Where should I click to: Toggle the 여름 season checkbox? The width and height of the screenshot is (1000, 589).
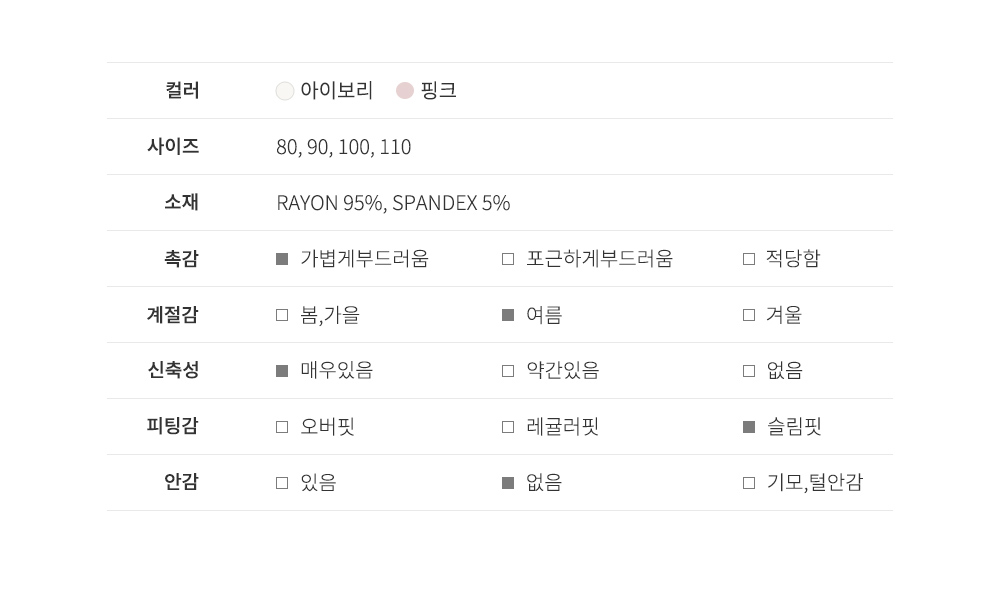point(508,315)
